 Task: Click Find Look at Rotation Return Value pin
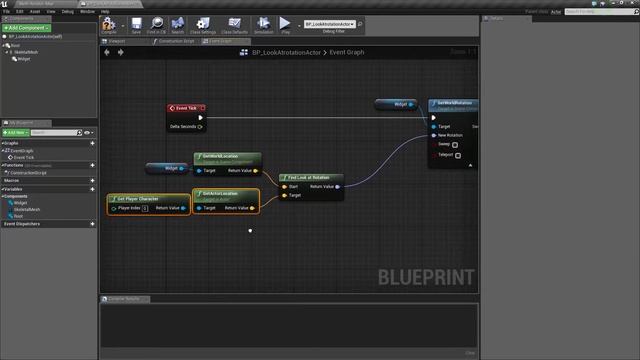tap(338, 187)
